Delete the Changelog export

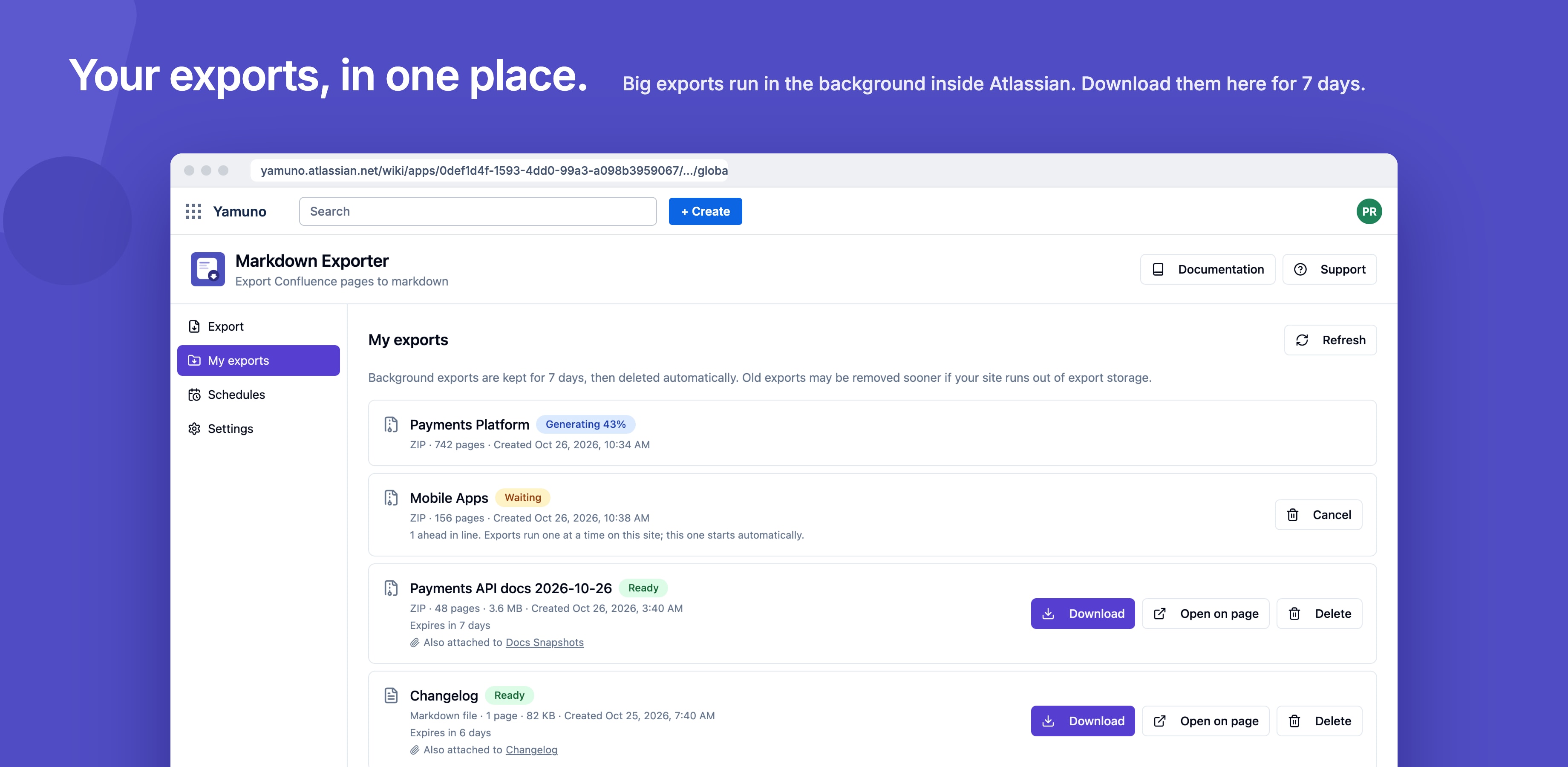tap(1318, 721)
